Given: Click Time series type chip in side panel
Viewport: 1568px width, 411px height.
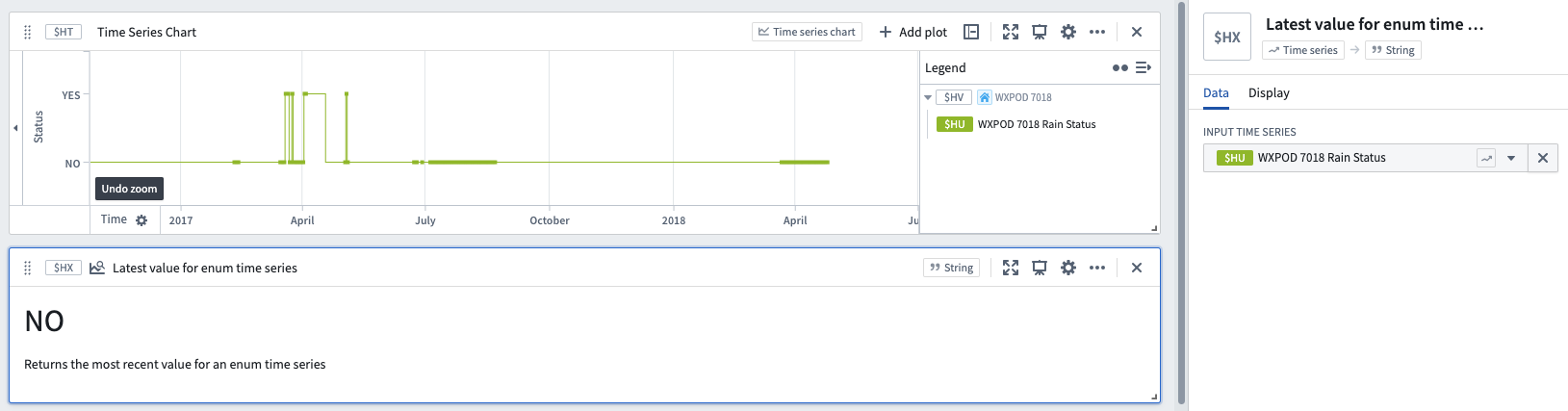Looking at the screenshot, I should pos(1303,50).
